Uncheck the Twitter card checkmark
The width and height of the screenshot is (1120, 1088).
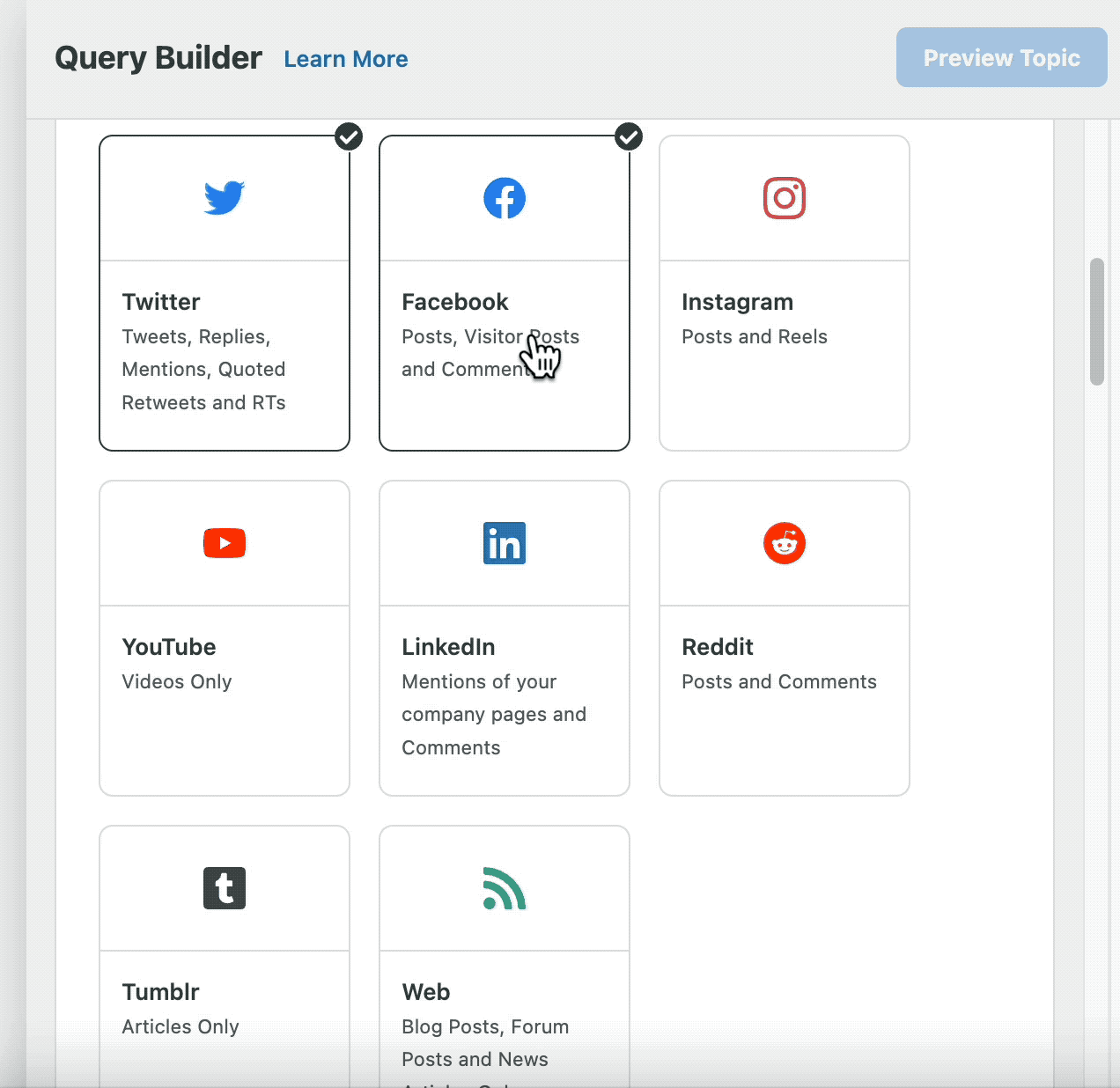pyautogui.click(x=350, y=136)
